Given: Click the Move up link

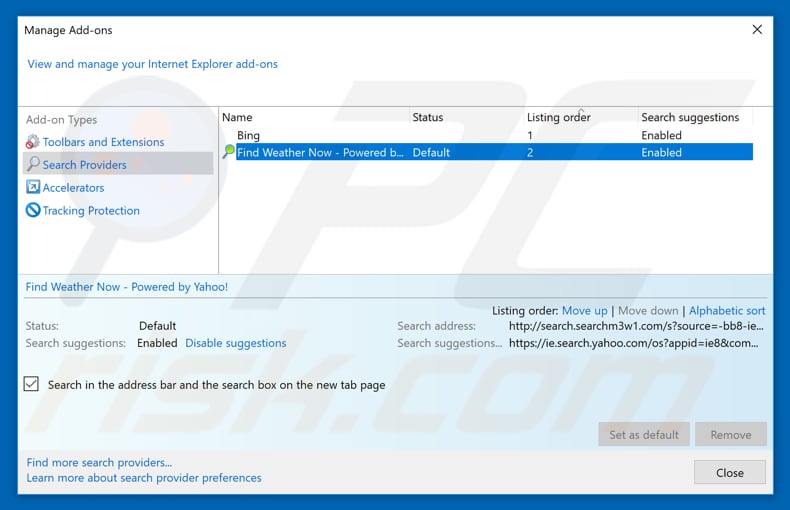Looking at the screenshot, I should (584, 310).
